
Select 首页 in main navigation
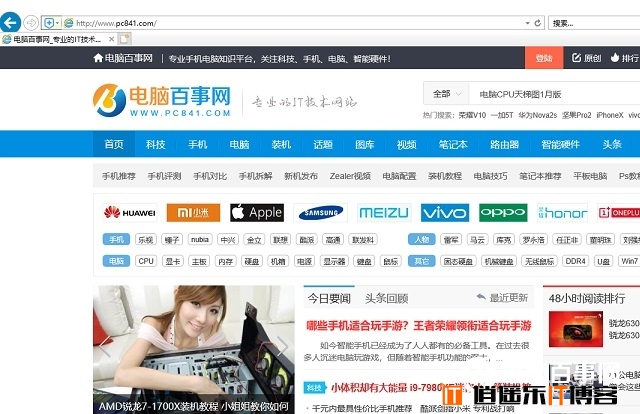point(114,144)
